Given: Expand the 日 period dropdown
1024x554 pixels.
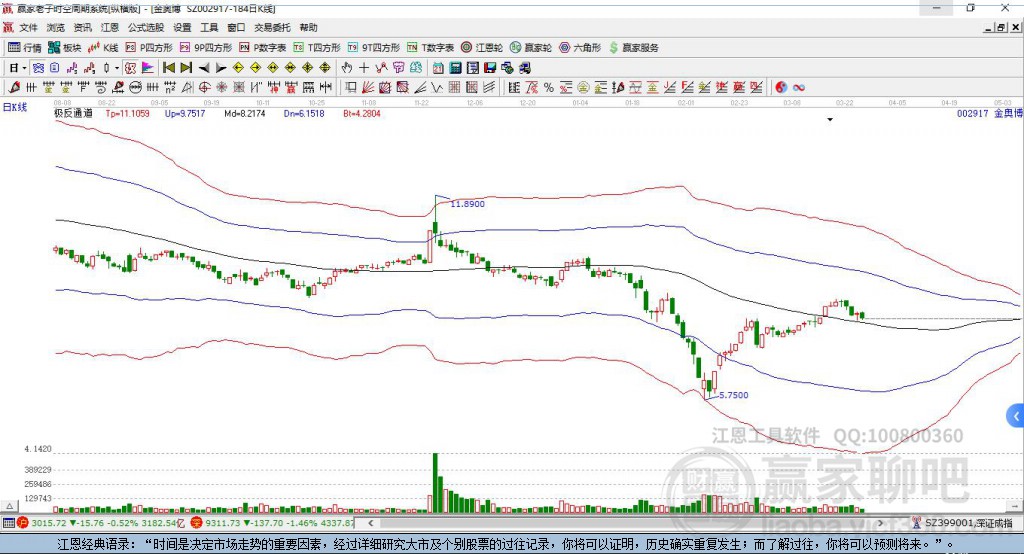Looking at the screenshot, I should tap(24, 68).
